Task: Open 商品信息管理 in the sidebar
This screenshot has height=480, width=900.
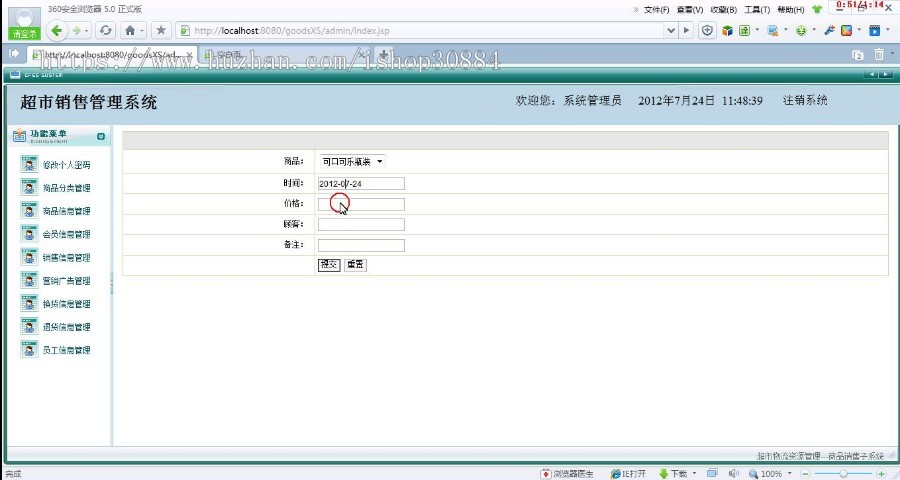Action: (67, 211)
